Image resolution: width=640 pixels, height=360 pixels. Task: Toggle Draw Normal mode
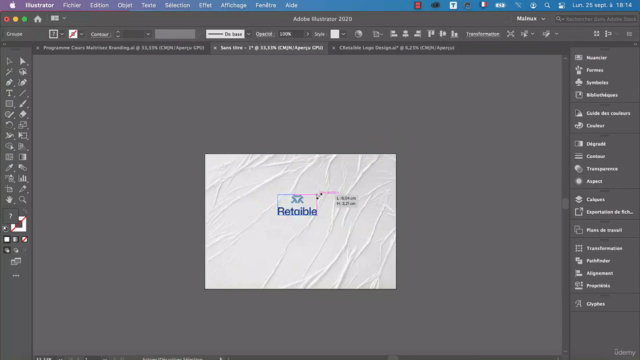(7, 250)
